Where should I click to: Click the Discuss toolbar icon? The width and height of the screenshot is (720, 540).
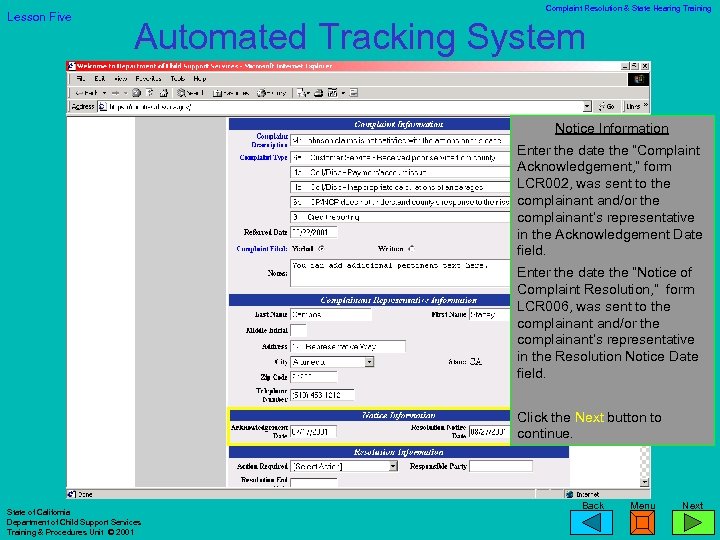(x=354, y=93)
